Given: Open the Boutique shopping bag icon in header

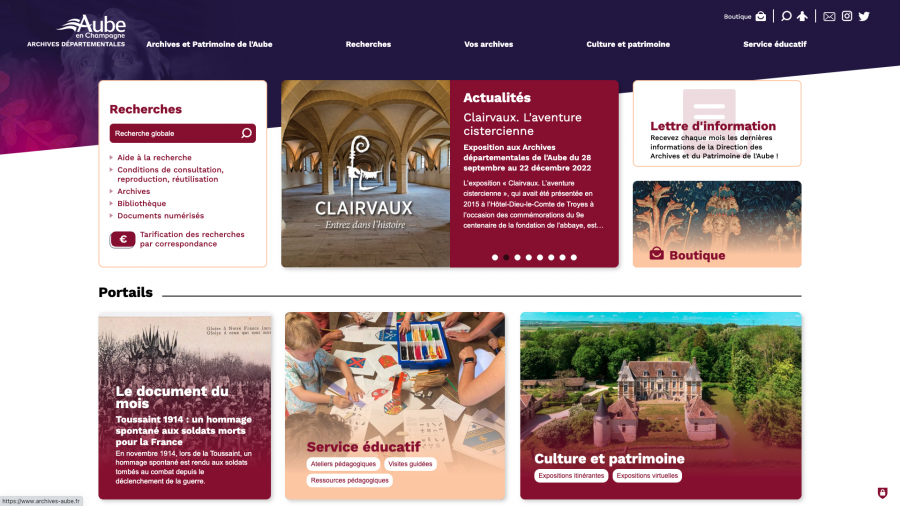Looking at the screenshot, I should click(x=761, y=16).
